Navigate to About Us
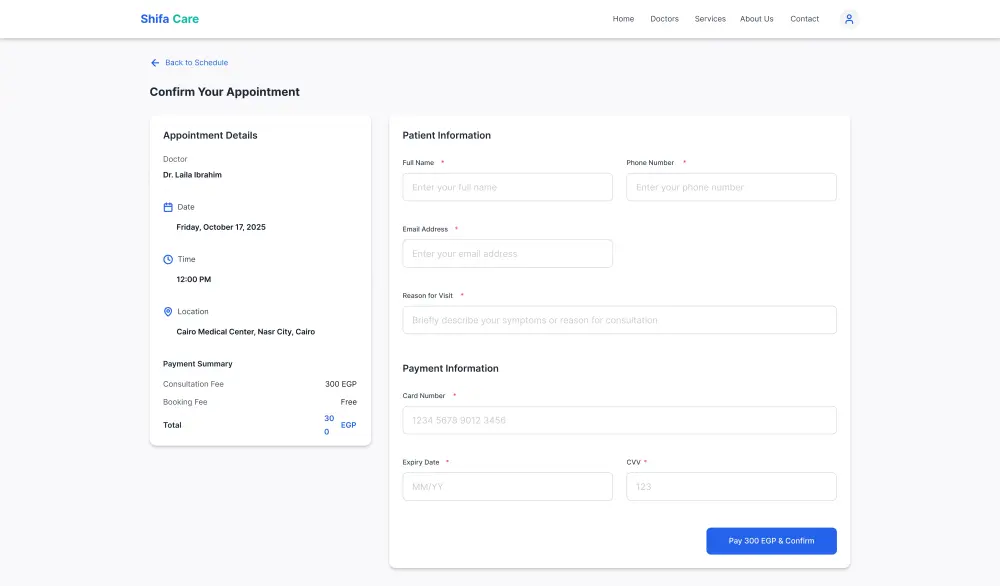 (x=756, y=19)
